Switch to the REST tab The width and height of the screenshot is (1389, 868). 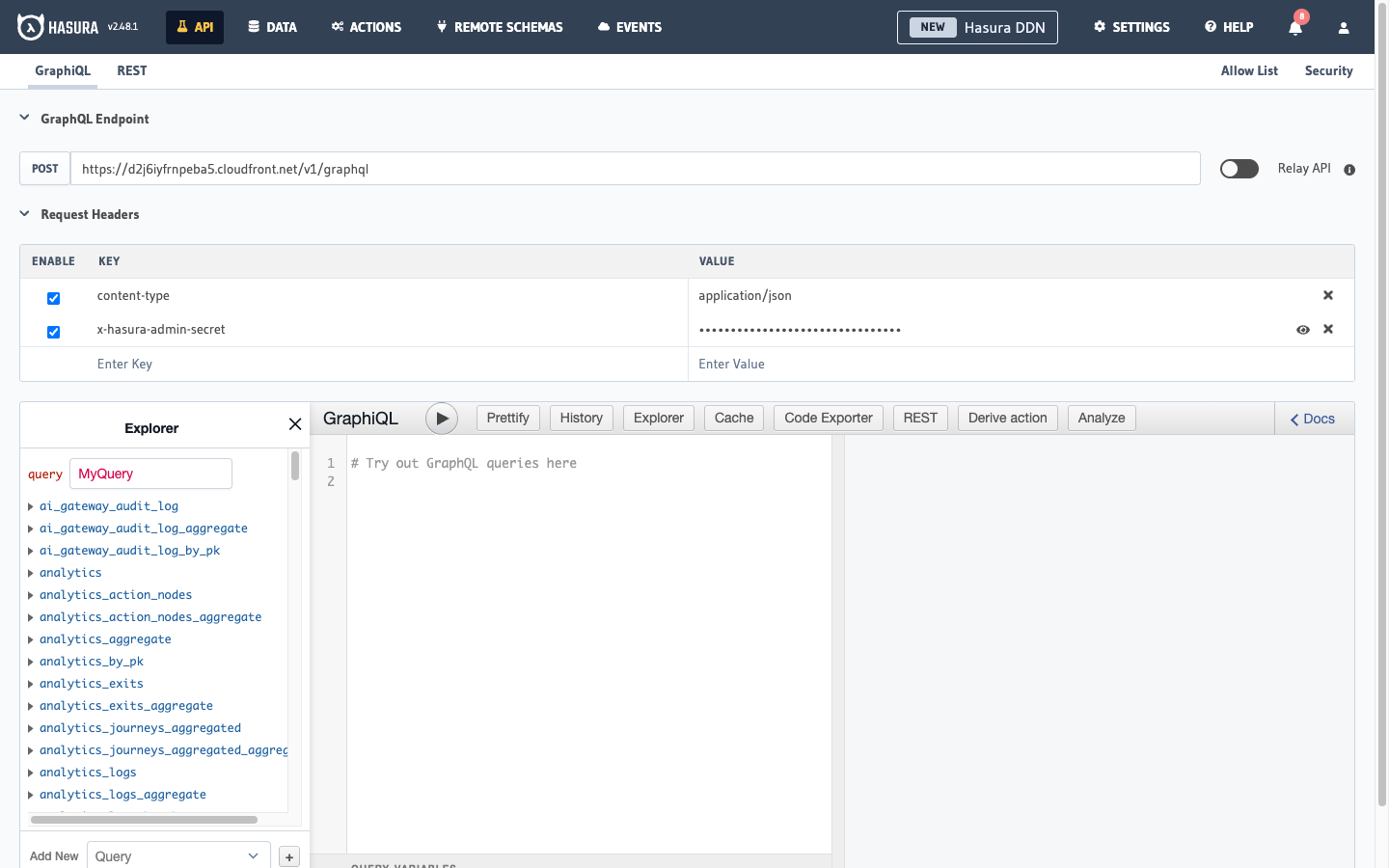[x=131, y=70]
